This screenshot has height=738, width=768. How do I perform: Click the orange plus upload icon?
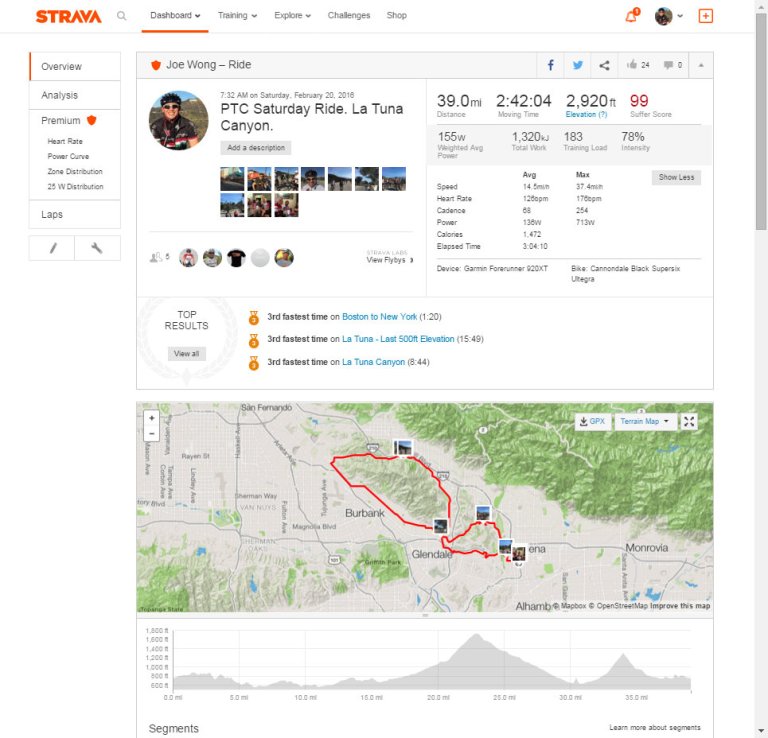[706, 16]
